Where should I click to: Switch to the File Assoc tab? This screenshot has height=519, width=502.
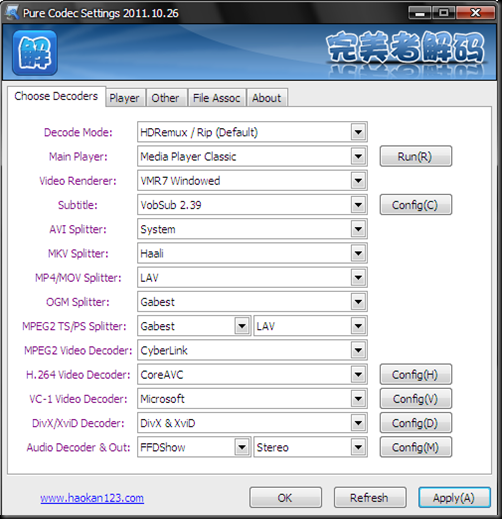[217, 98]
